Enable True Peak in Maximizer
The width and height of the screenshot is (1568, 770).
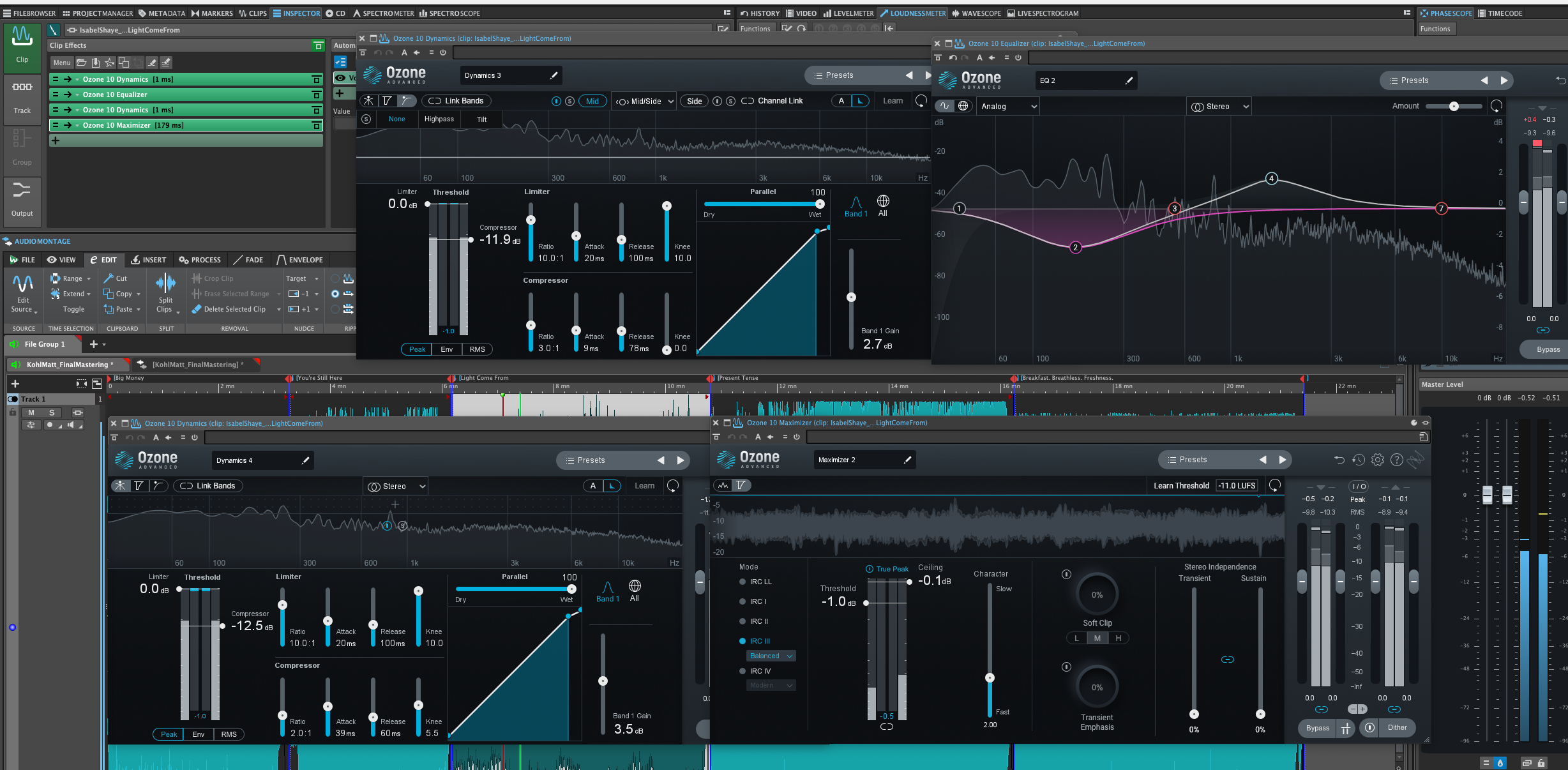coord(887,569)
